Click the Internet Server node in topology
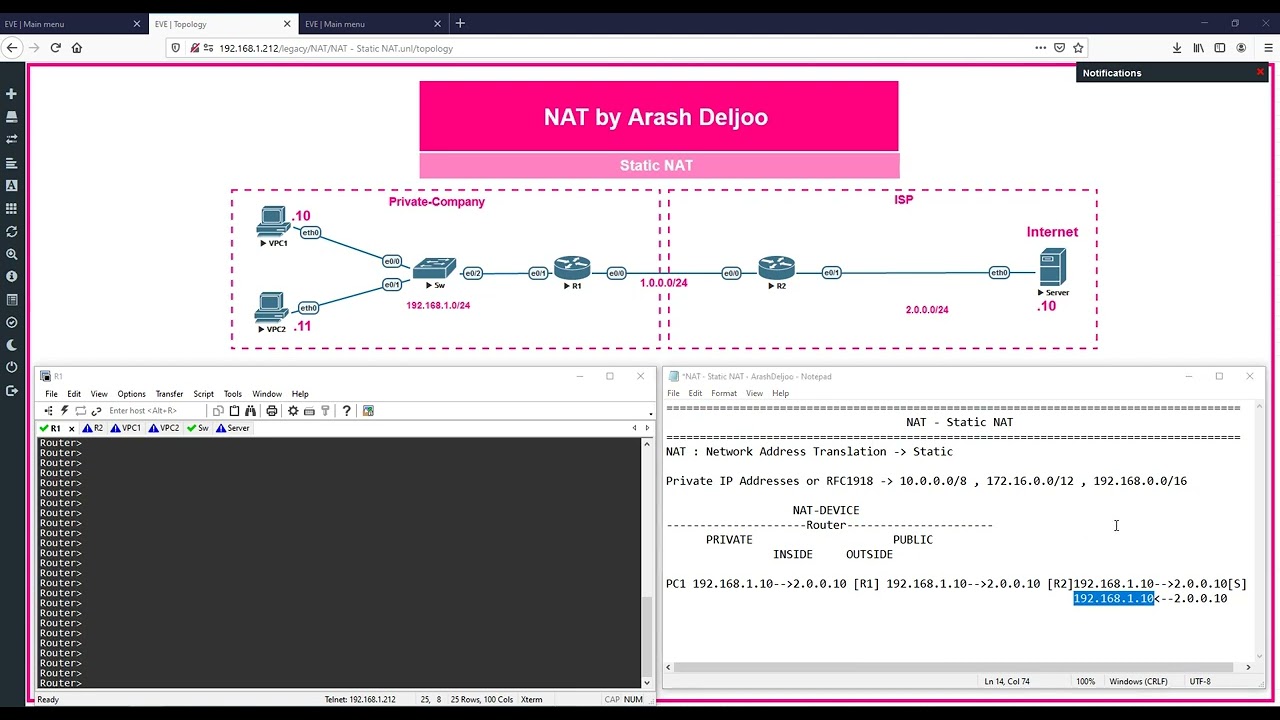1280x720 pixels. (x=1053, y=267)
